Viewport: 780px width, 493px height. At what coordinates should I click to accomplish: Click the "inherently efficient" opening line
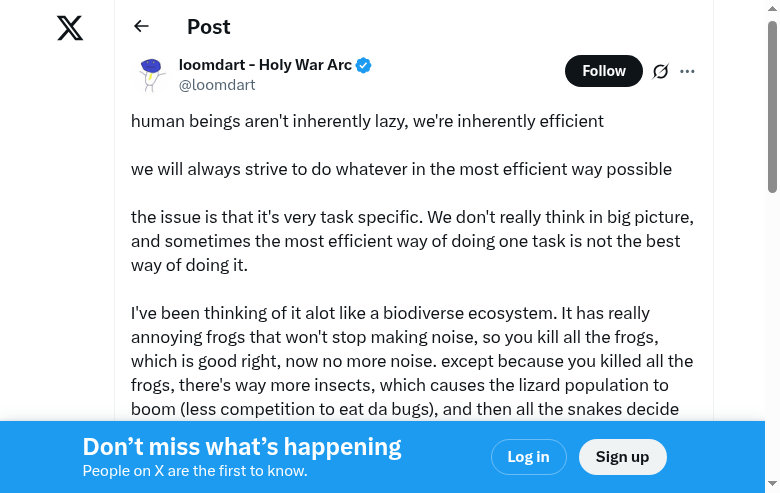click(367, 121)
